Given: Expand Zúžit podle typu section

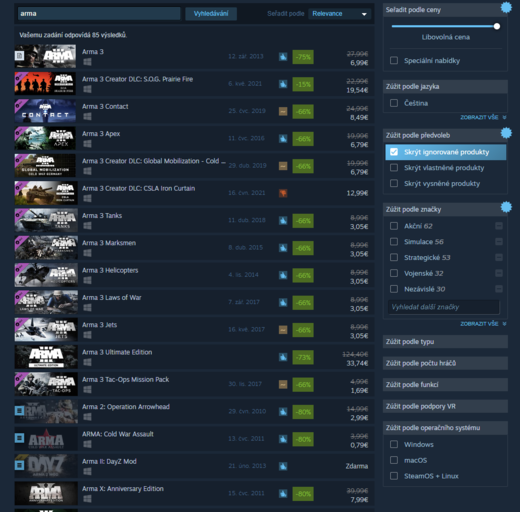Looking at the screenshot, I should 445,342.
